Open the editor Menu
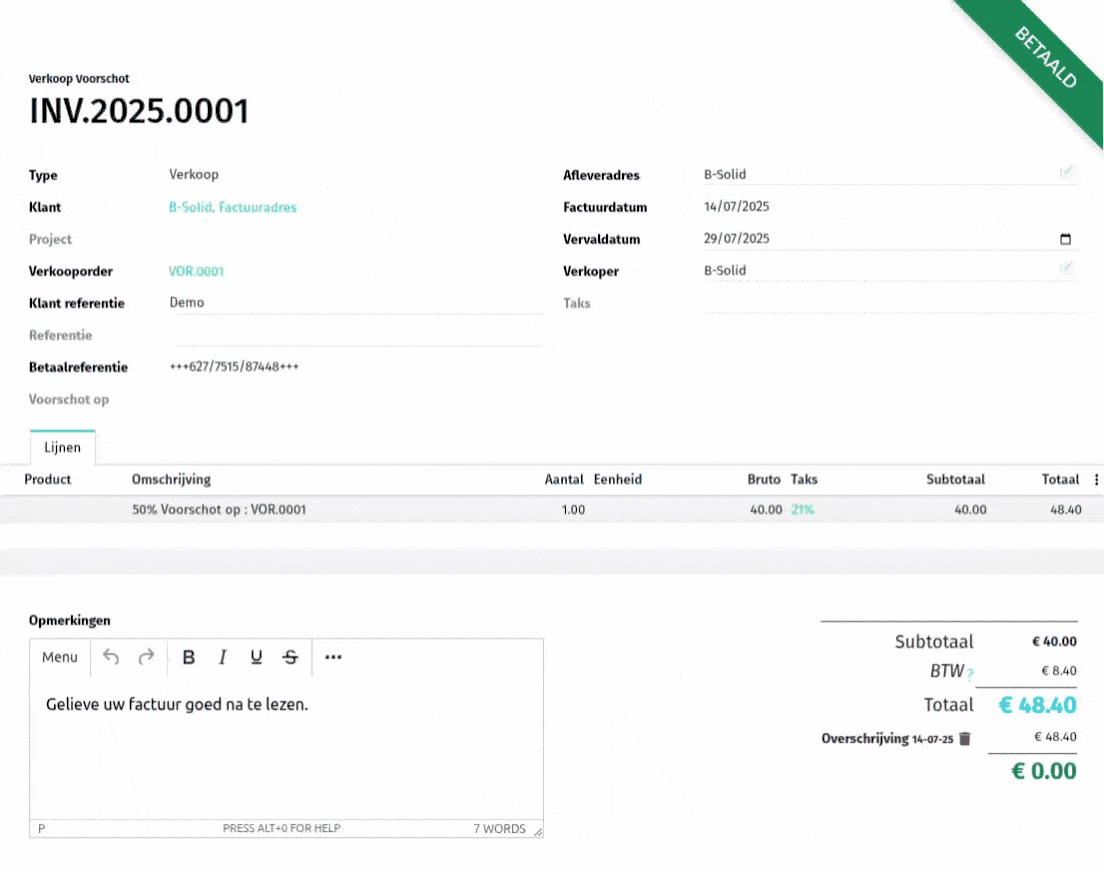Viewport: 1104px width, 872px height. 60,657
